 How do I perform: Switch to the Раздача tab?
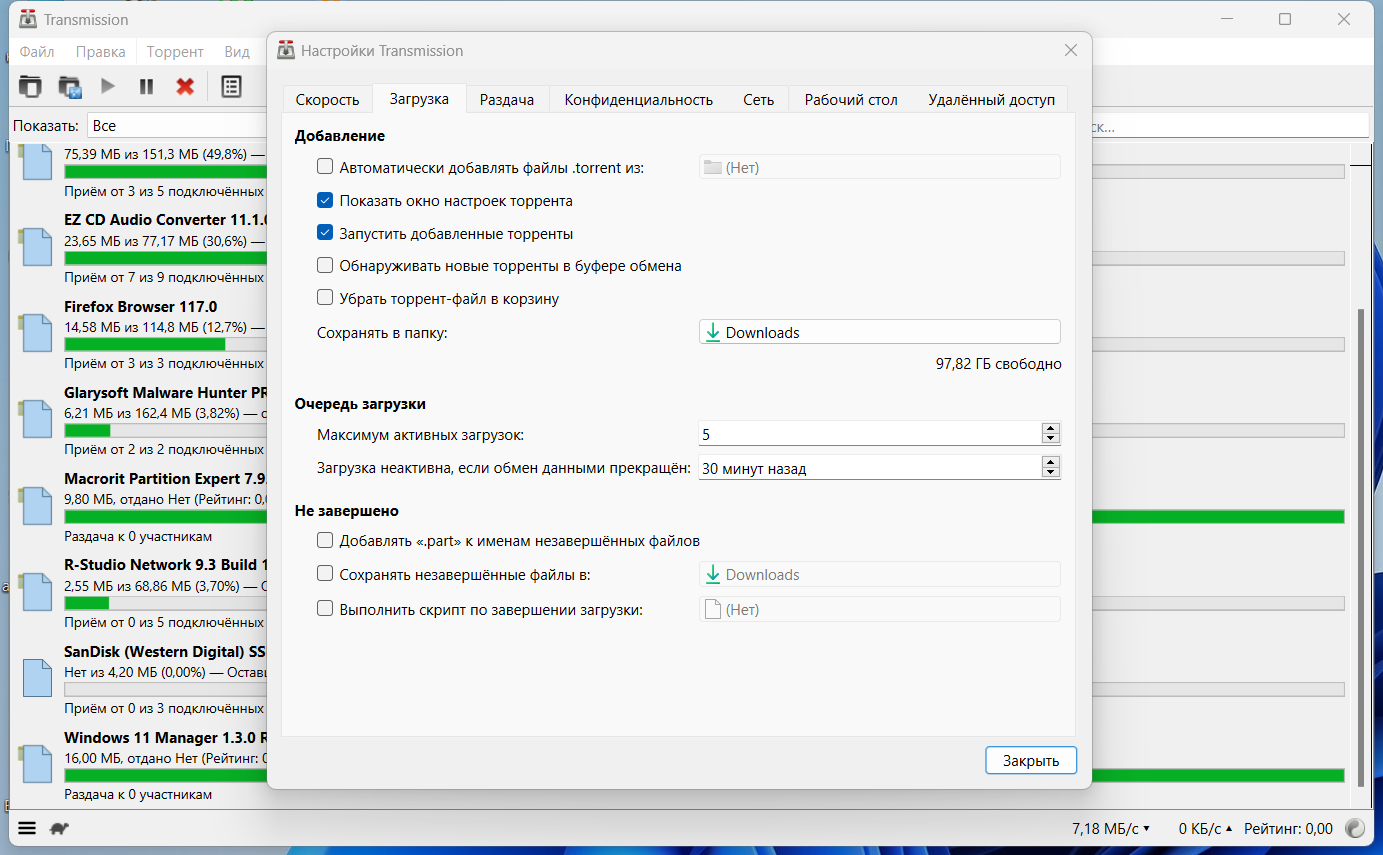tap(507, 99)
